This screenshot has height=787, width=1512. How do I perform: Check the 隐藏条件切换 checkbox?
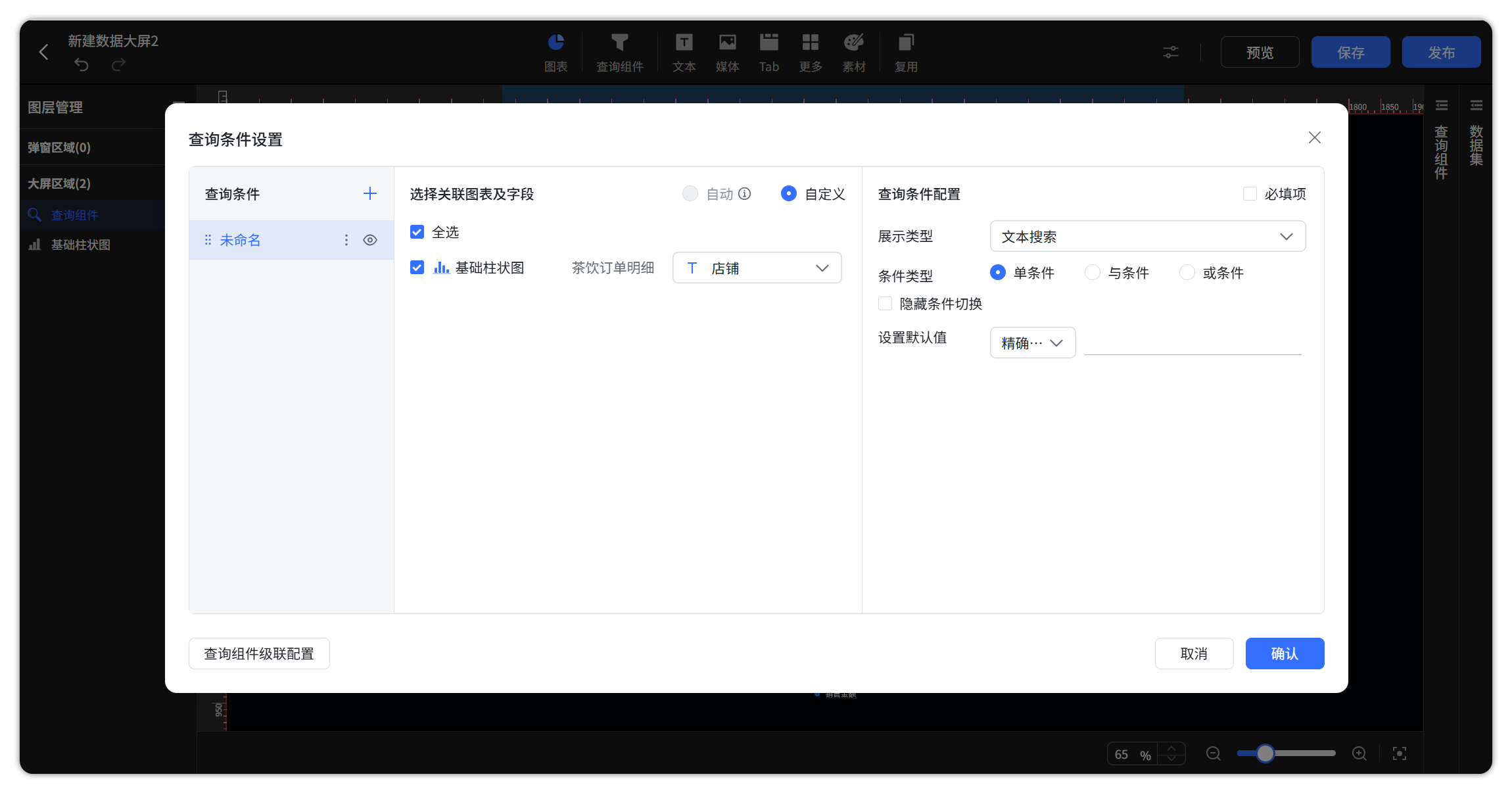[885, 303]
